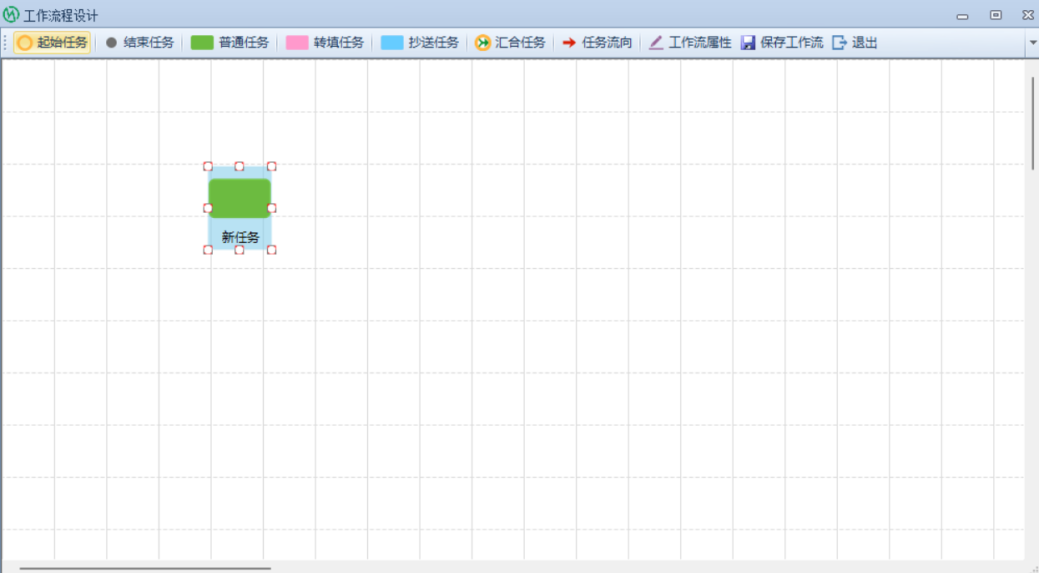Expand the toolbar overflow dropdown arrow
Viewport: 1040px width, 573px height.
click(x=1032, y=43)
